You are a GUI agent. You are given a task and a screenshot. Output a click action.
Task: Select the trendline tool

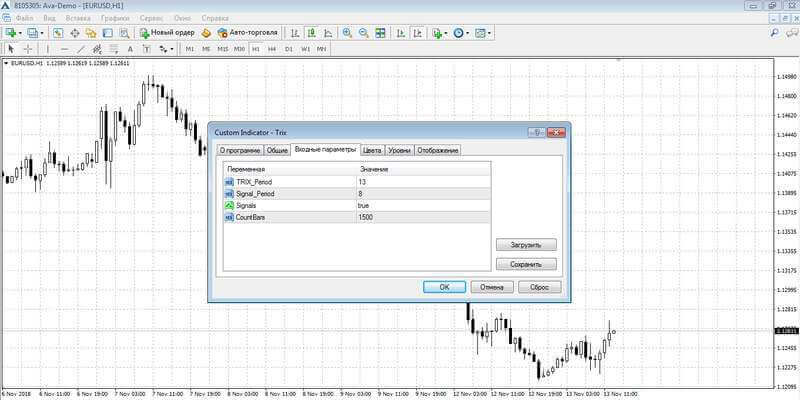(x=81, y=49)
